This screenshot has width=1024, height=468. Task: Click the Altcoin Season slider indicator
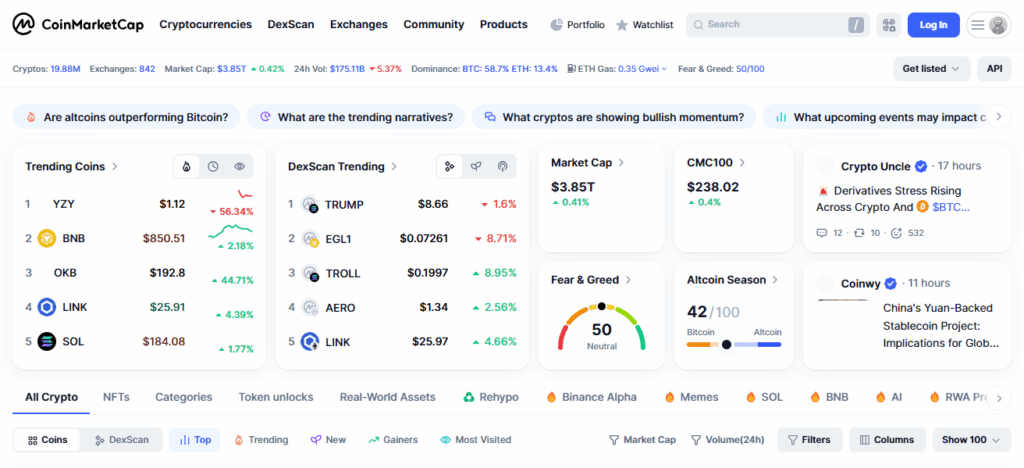(x=726, y=344)
